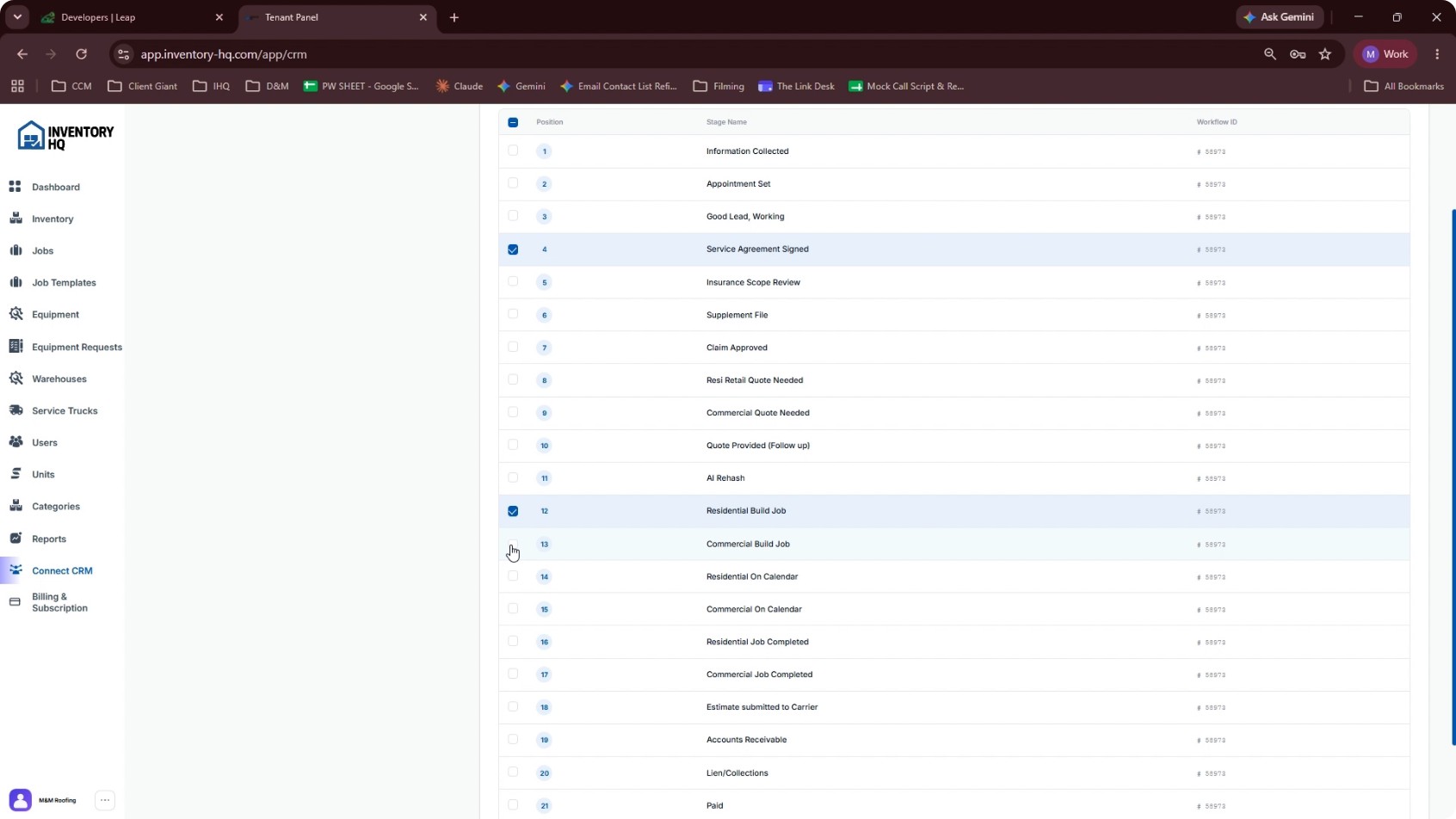Screen dimensions: 1456x819
Task: Open Chrome apps grid icon
Action: 17,86
